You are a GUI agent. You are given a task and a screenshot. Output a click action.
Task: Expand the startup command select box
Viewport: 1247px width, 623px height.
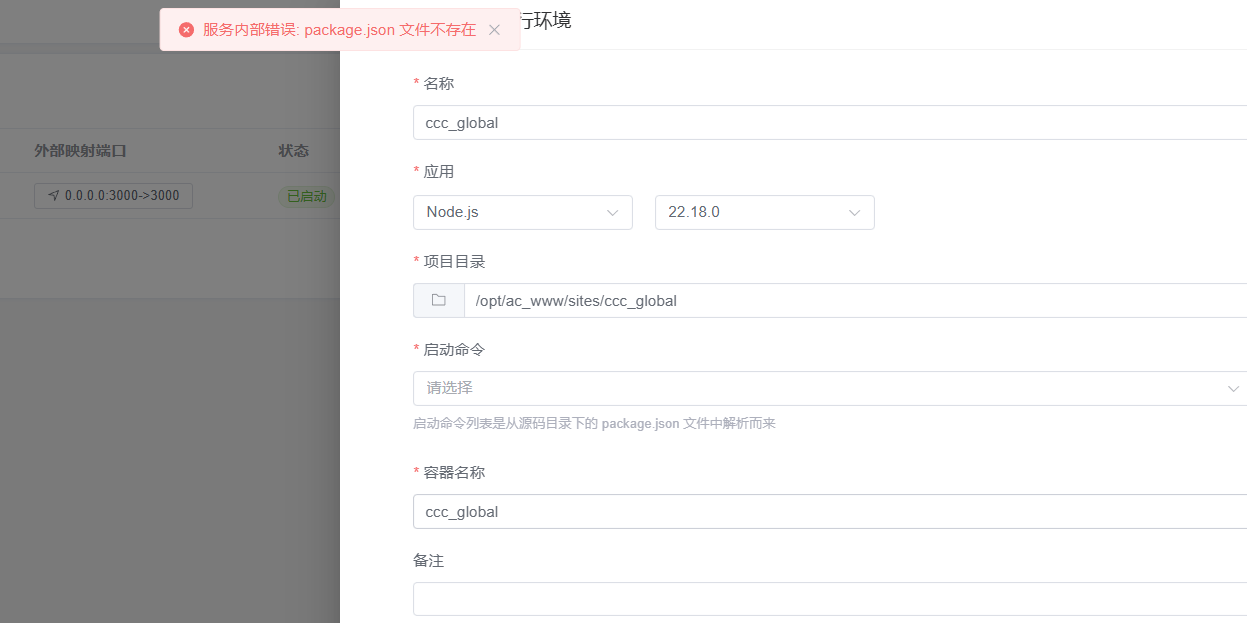(x=830, y=388)
